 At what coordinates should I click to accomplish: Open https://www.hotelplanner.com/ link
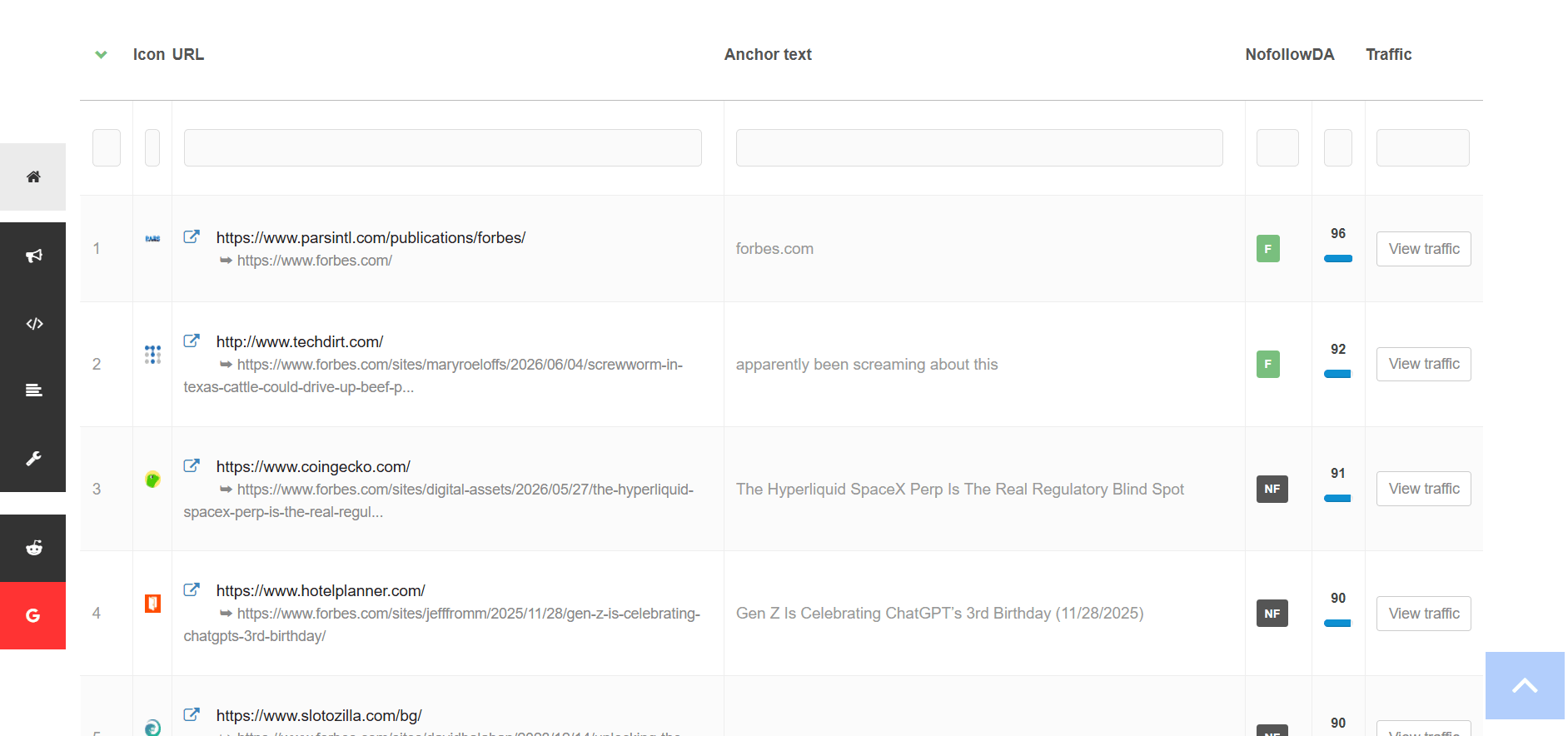321,591
